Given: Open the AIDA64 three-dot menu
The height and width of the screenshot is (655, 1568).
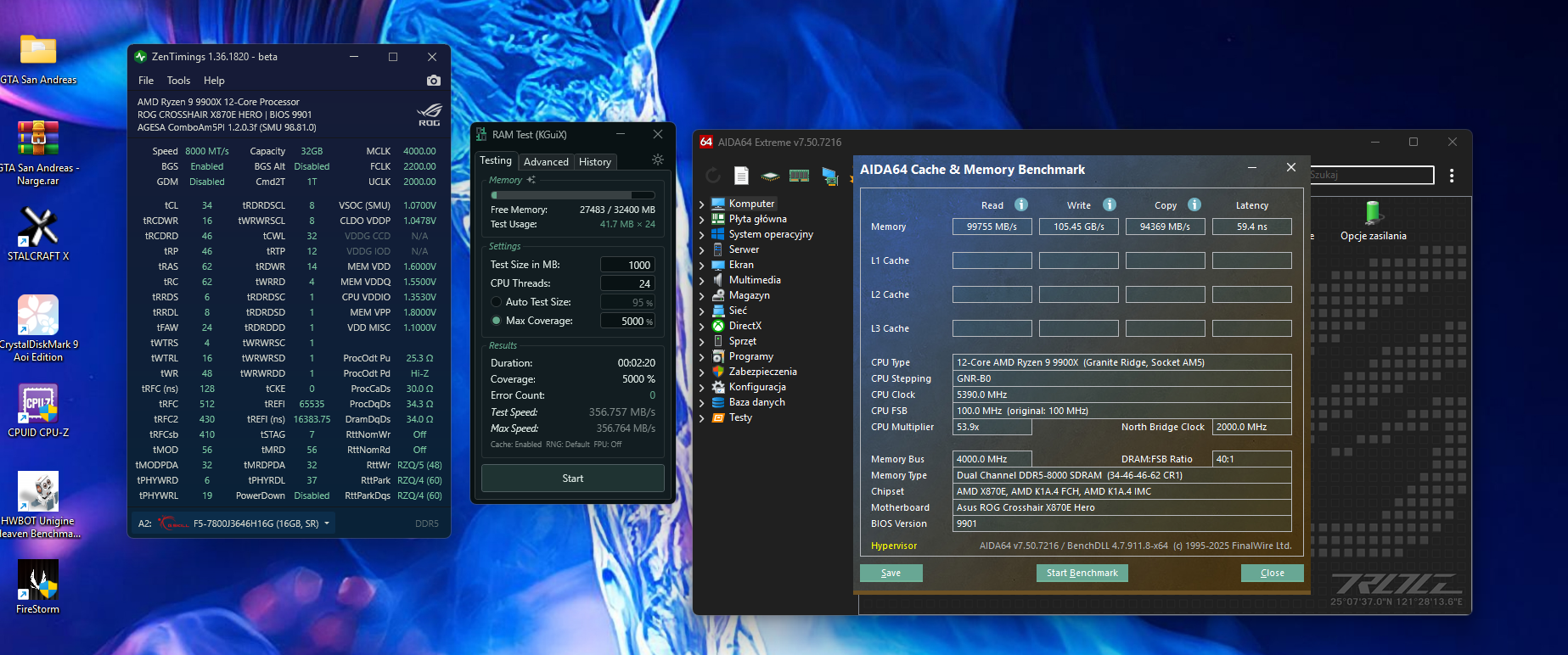Looking at the screenshot, I should pyautogui.click(x=1451, y=176).
